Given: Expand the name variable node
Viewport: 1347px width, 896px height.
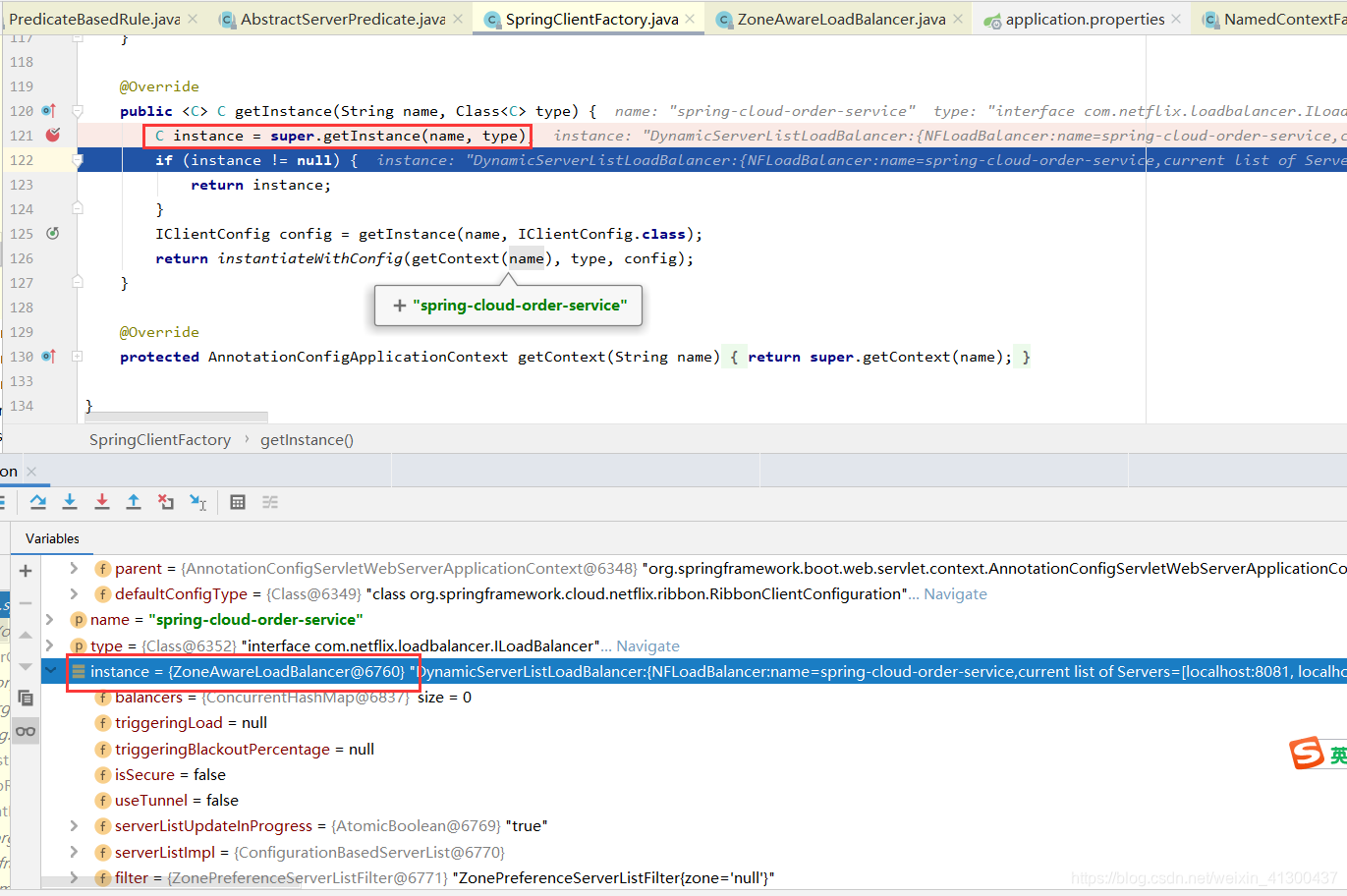Looking at the screenshot, I should click(50, 620).
